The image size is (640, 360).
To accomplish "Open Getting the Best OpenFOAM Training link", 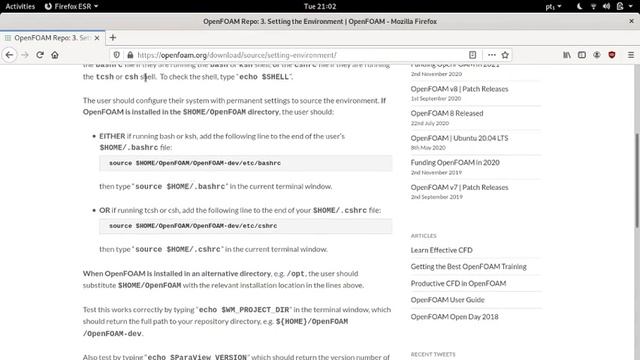I will (469, 267).
